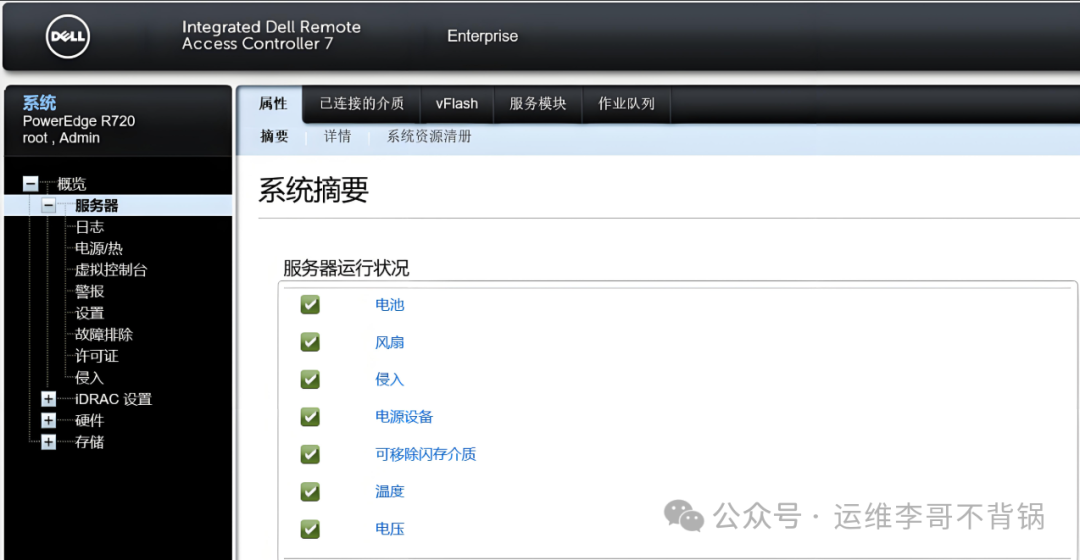This screenshot has height=560, width=1080.
Task: Click the Enterprise license label
Action: [x=482, y=36]
